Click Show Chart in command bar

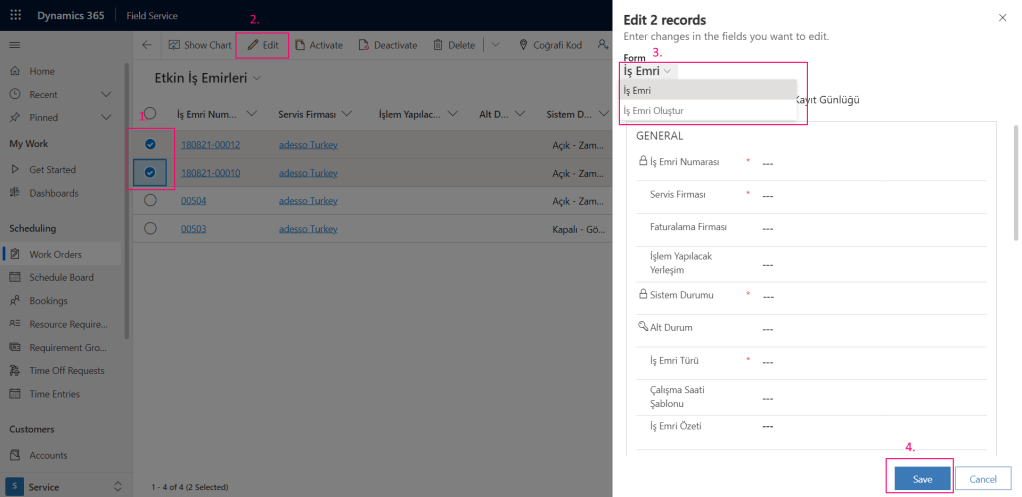click(199, 45)
